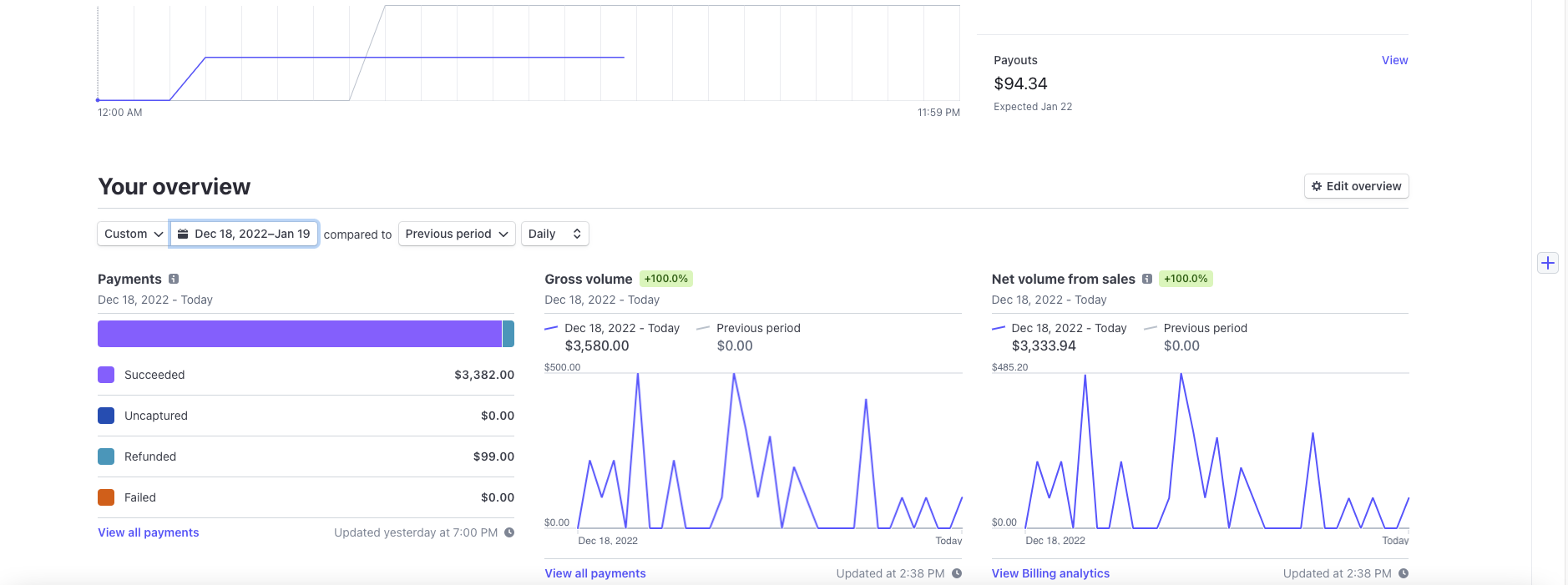Click the plus icon on right edge
The width and height of the screenshot is (1568, 585).
coord(1548,263)
